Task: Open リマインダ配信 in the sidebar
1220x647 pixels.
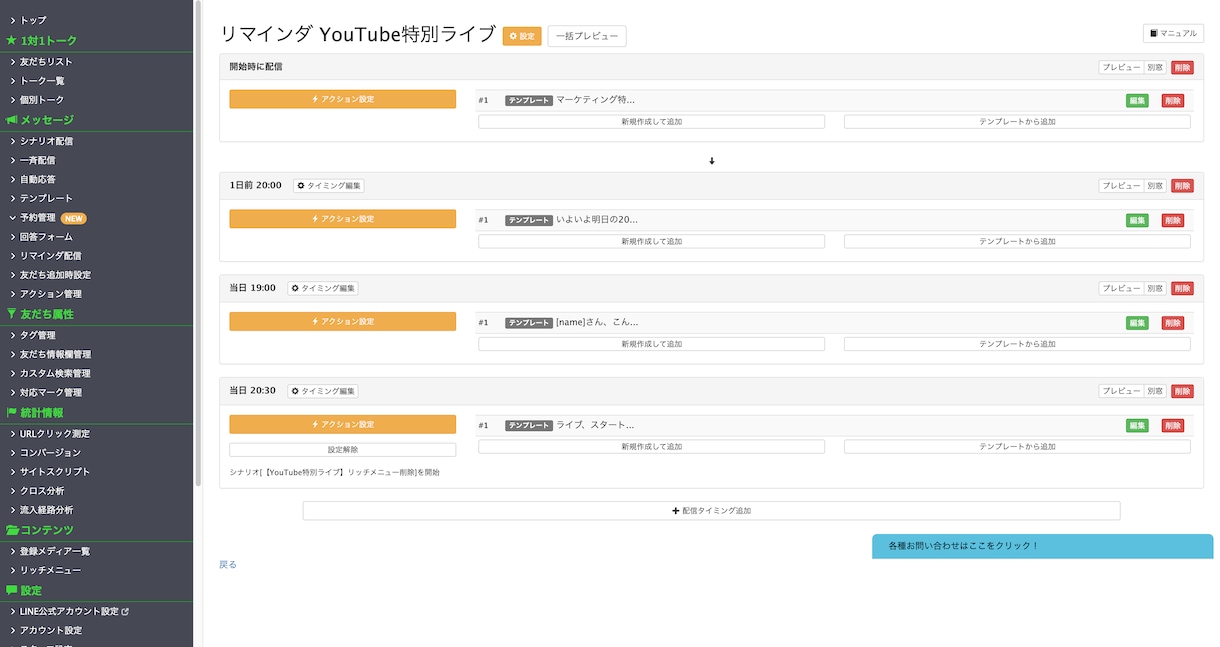Action: [51, 256]
